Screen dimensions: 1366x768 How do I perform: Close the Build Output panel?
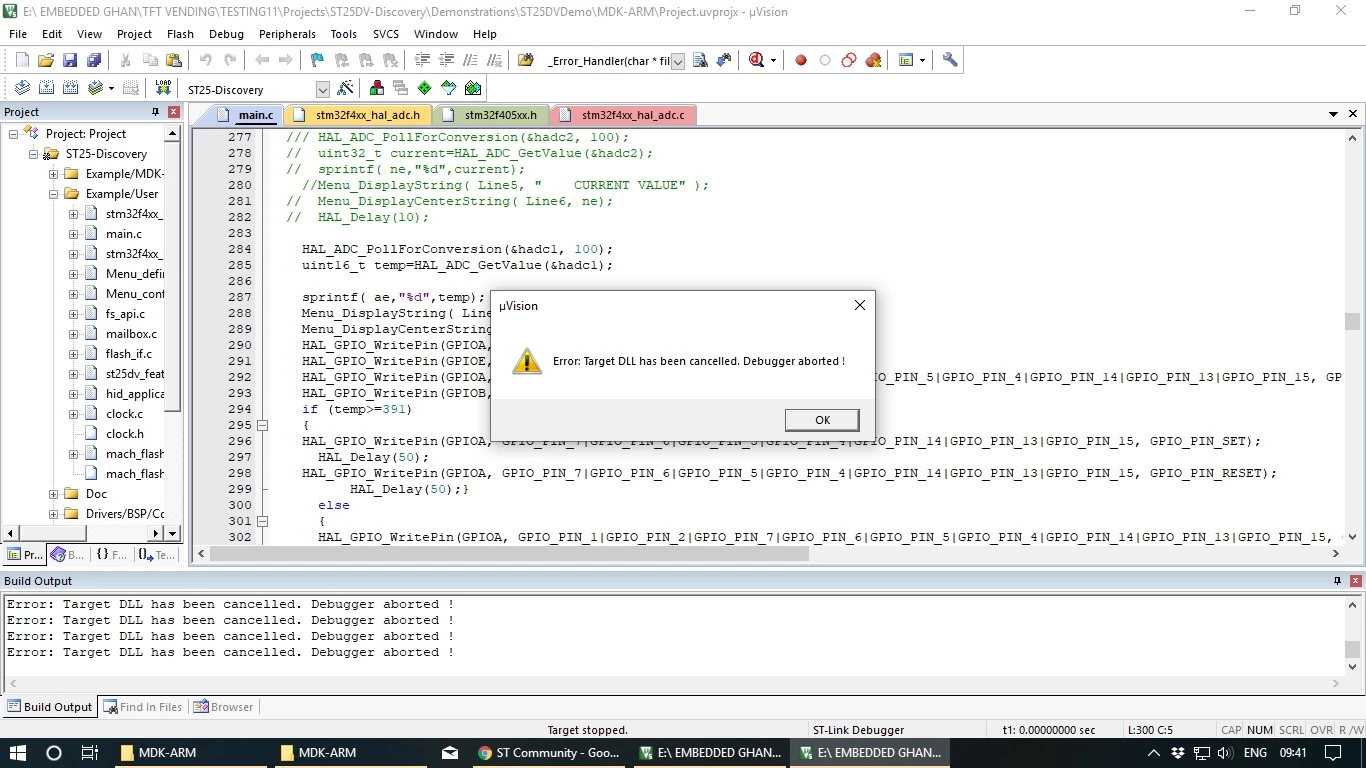(x=1357, y=581)
